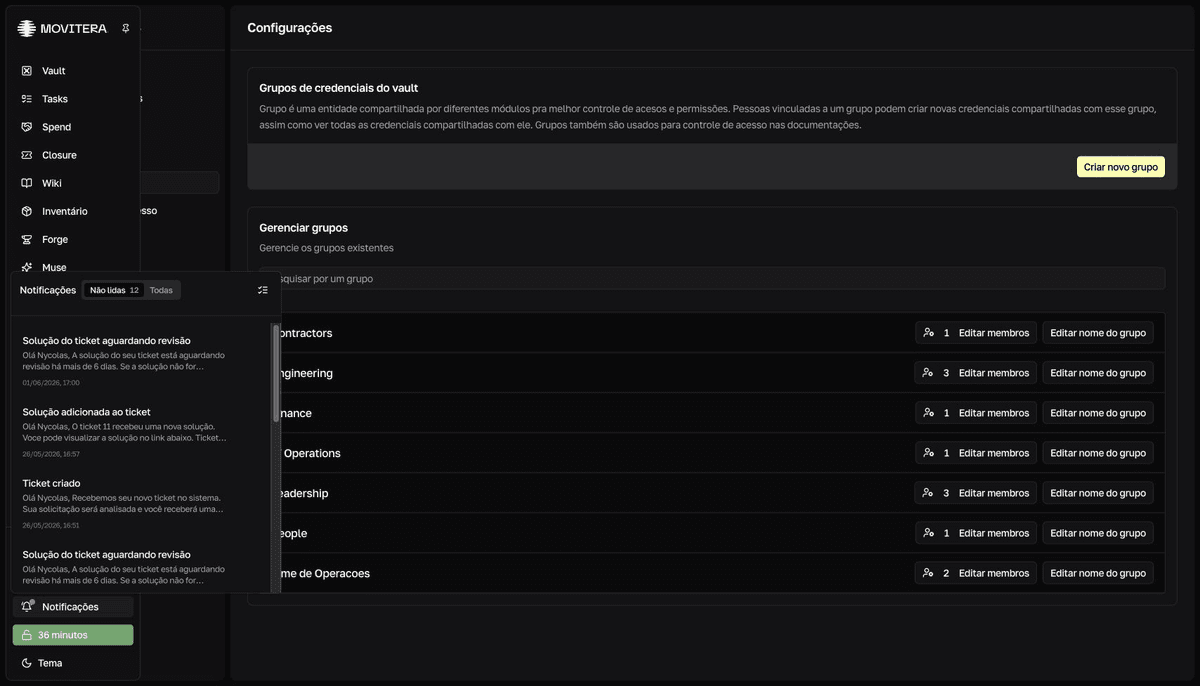Edit members of Time de Operacoes group

(976, 573)
